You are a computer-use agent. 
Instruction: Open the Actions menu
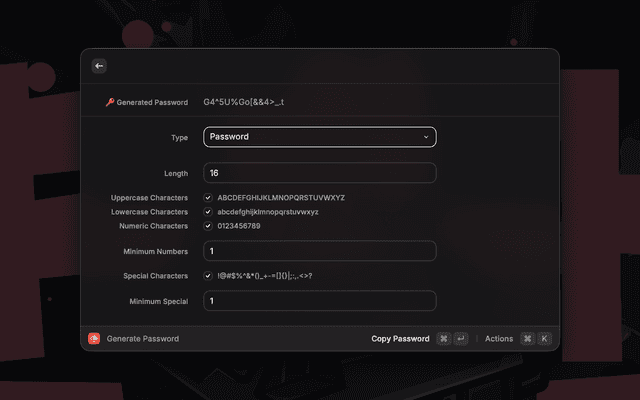(498, 339)
